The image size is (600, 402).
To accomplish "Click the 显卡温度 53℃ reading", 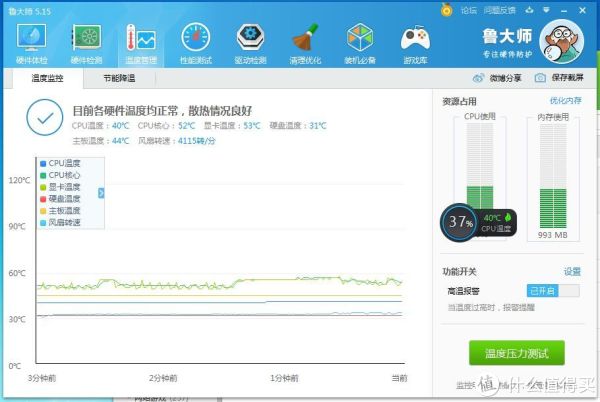I will coord(232,126).
